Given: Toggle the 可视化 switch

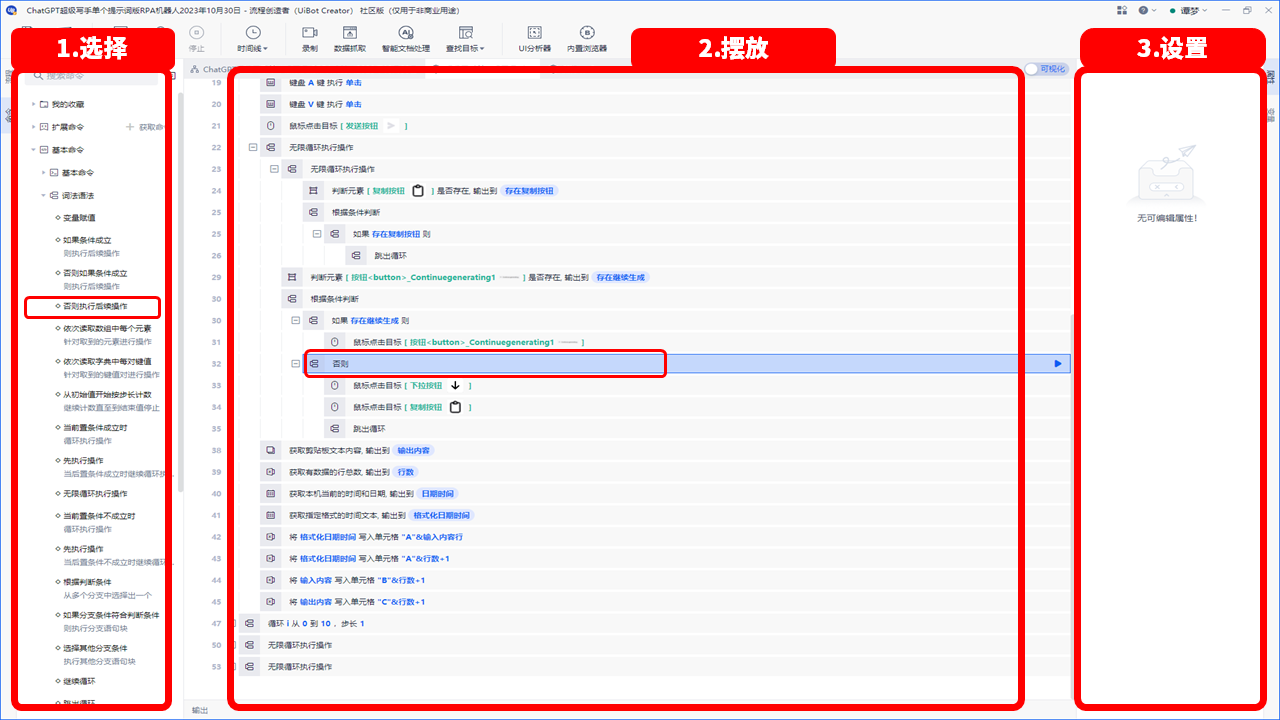Looking at the screenshot, I should pyautogui.click(x=1046, y=69).
